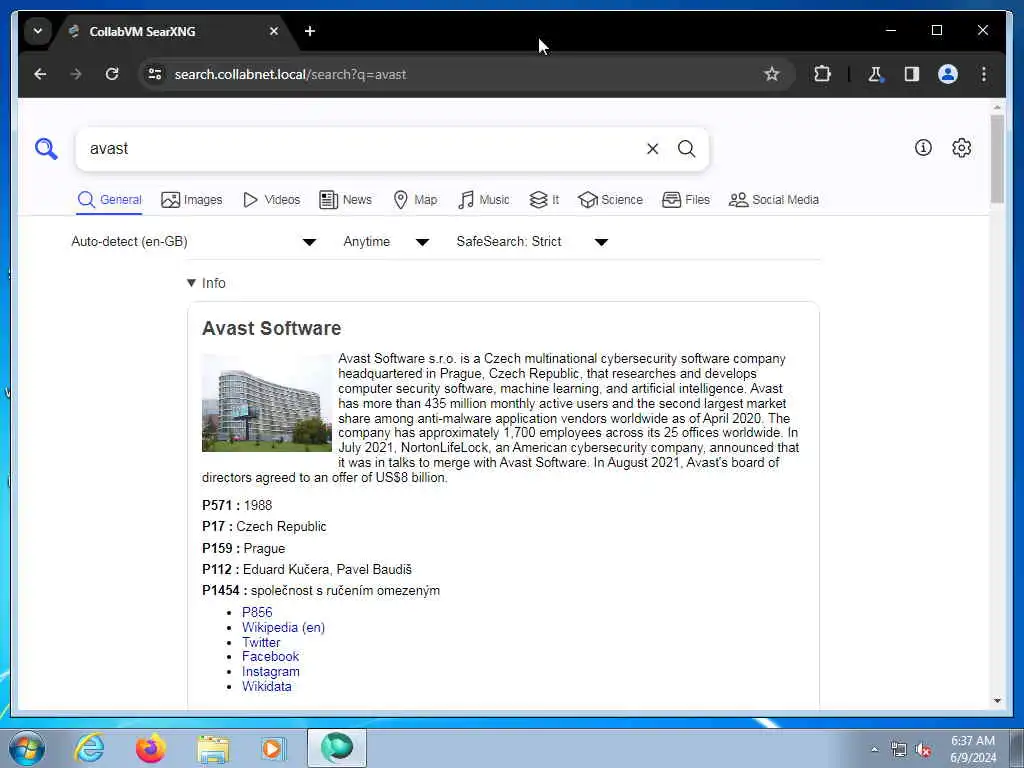Viewport: 1024px width, 768px height.
Task: Open the P856 link
Action: (x=257, y=612)
